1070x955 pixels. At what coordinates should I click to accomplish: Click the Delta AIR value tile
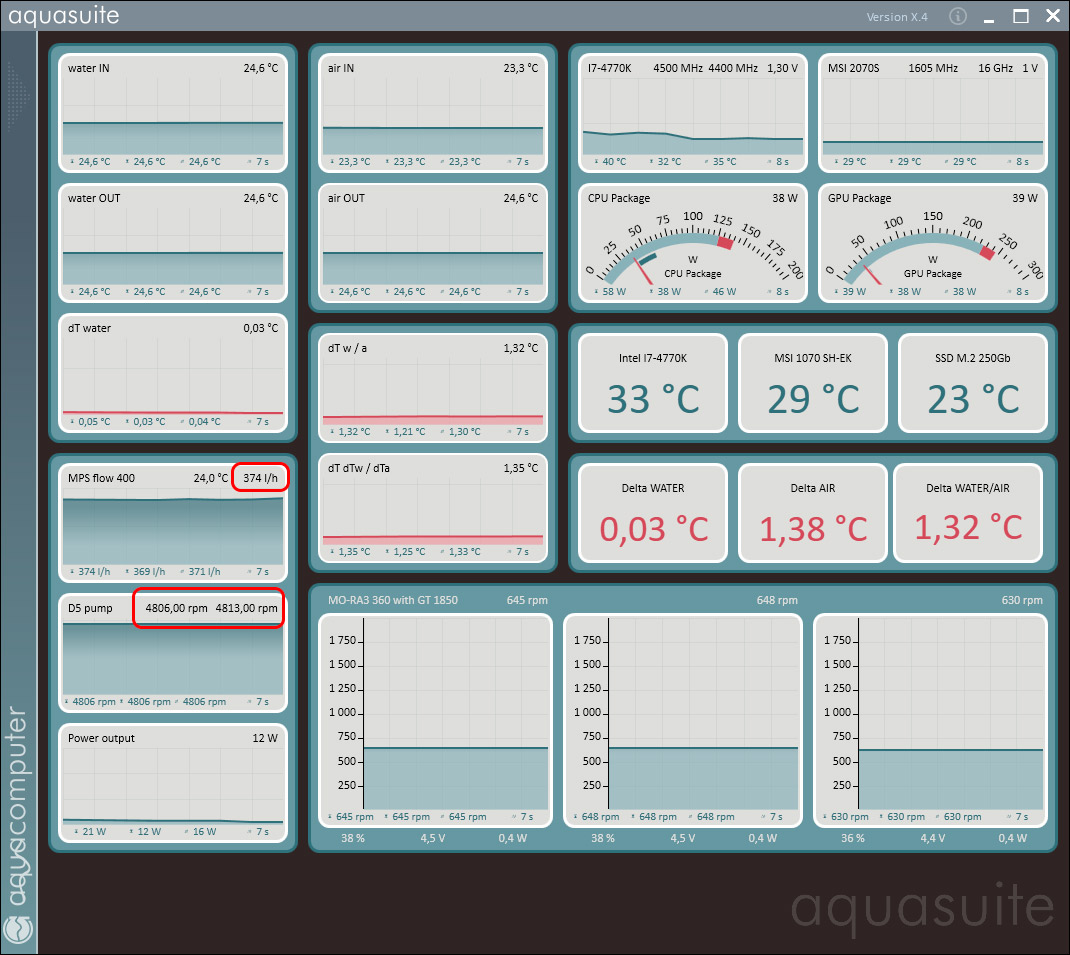click(813, 513)
